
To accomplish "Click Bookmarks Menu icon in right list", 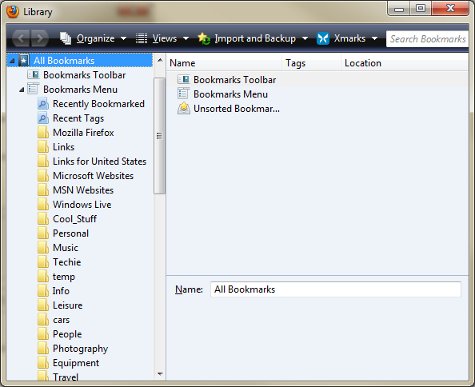I will 183,94.
